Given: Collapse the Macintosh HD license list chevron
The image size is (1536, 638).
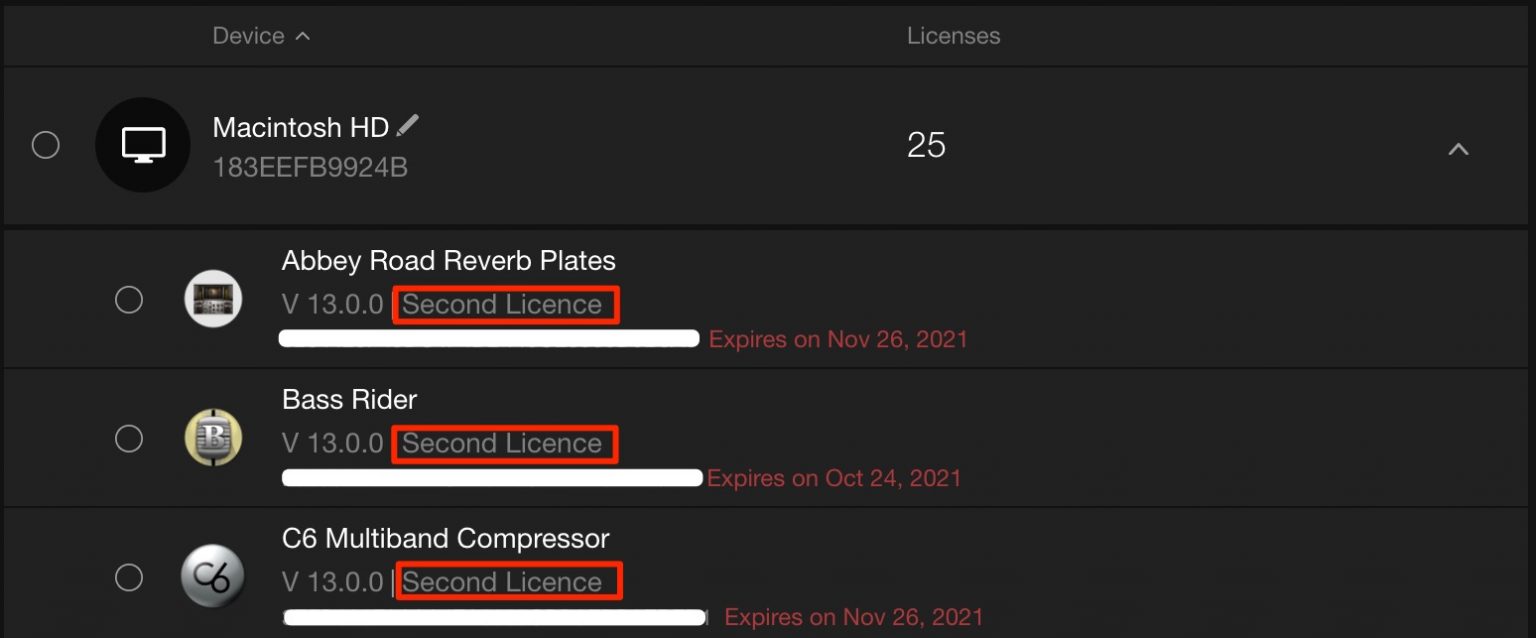Looking at the screenshot, I should [x=1458, y=149].
